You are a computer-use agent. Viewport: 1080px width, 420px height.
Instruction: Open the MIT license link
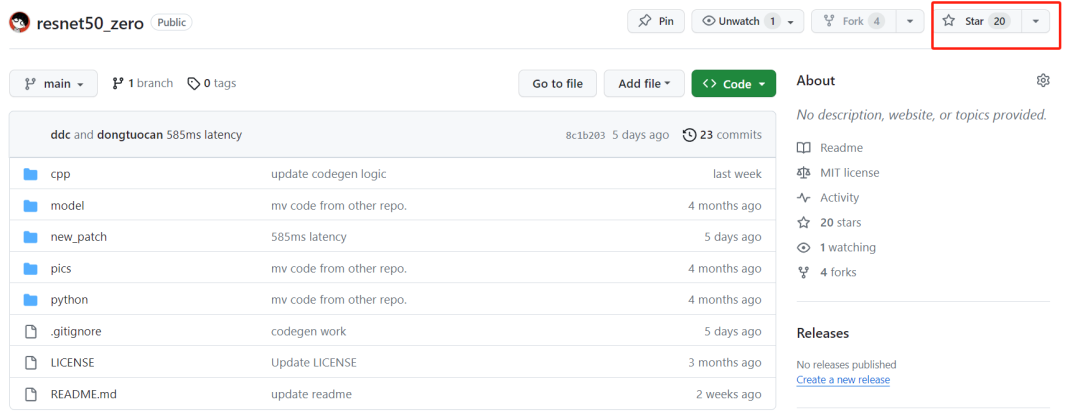click(849, 173)
